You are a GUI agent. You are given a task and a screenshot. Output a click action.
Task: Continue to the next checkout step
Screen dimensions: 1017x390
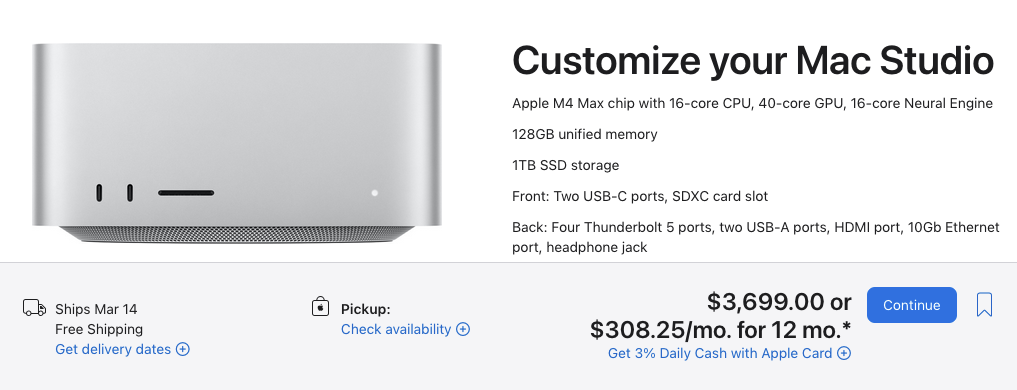(x=911, y=305)
